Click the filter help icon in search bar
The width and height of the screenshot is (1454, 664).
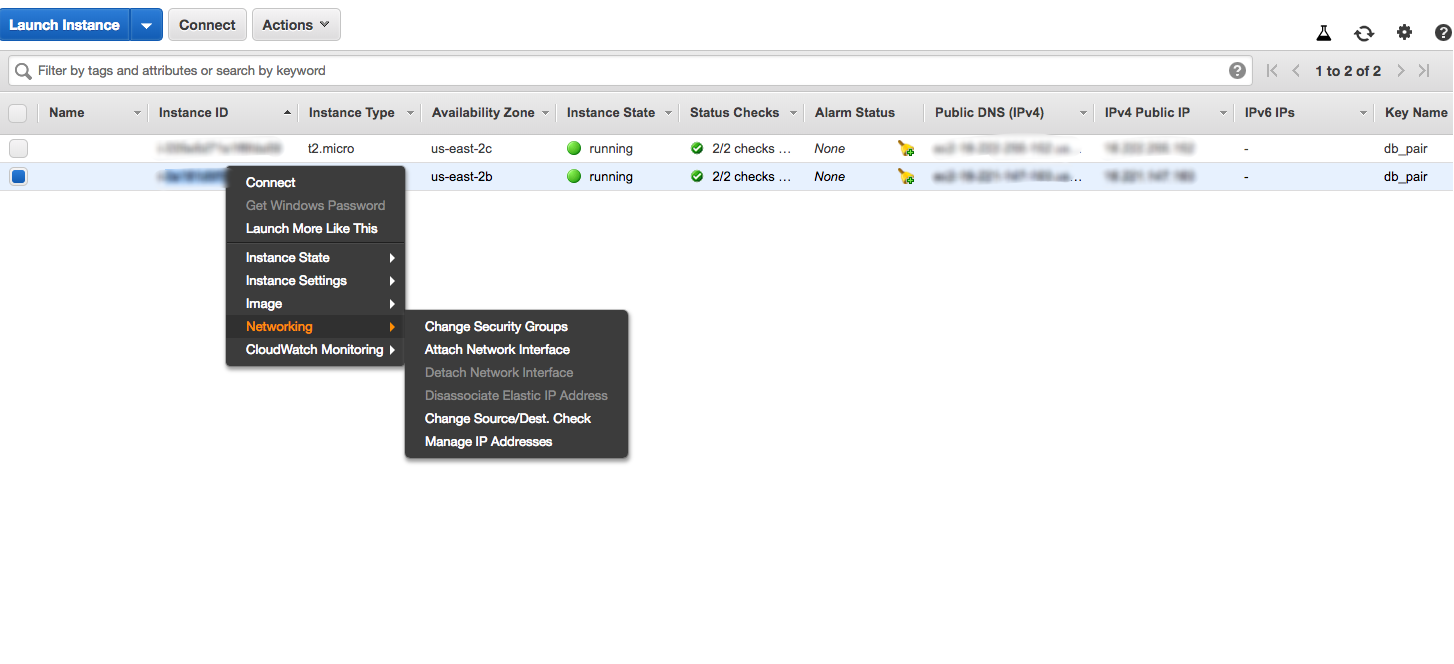pyautogui.click(x=1237, y=71)
